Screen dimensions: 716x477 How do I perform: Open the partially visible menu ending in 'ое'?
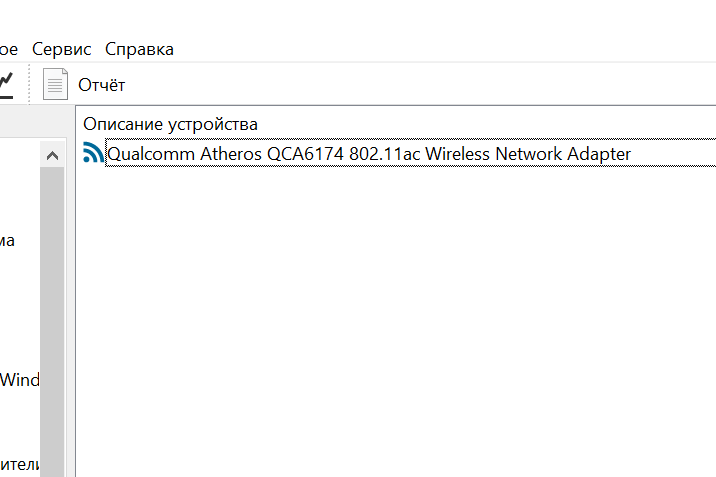point(9,49)
